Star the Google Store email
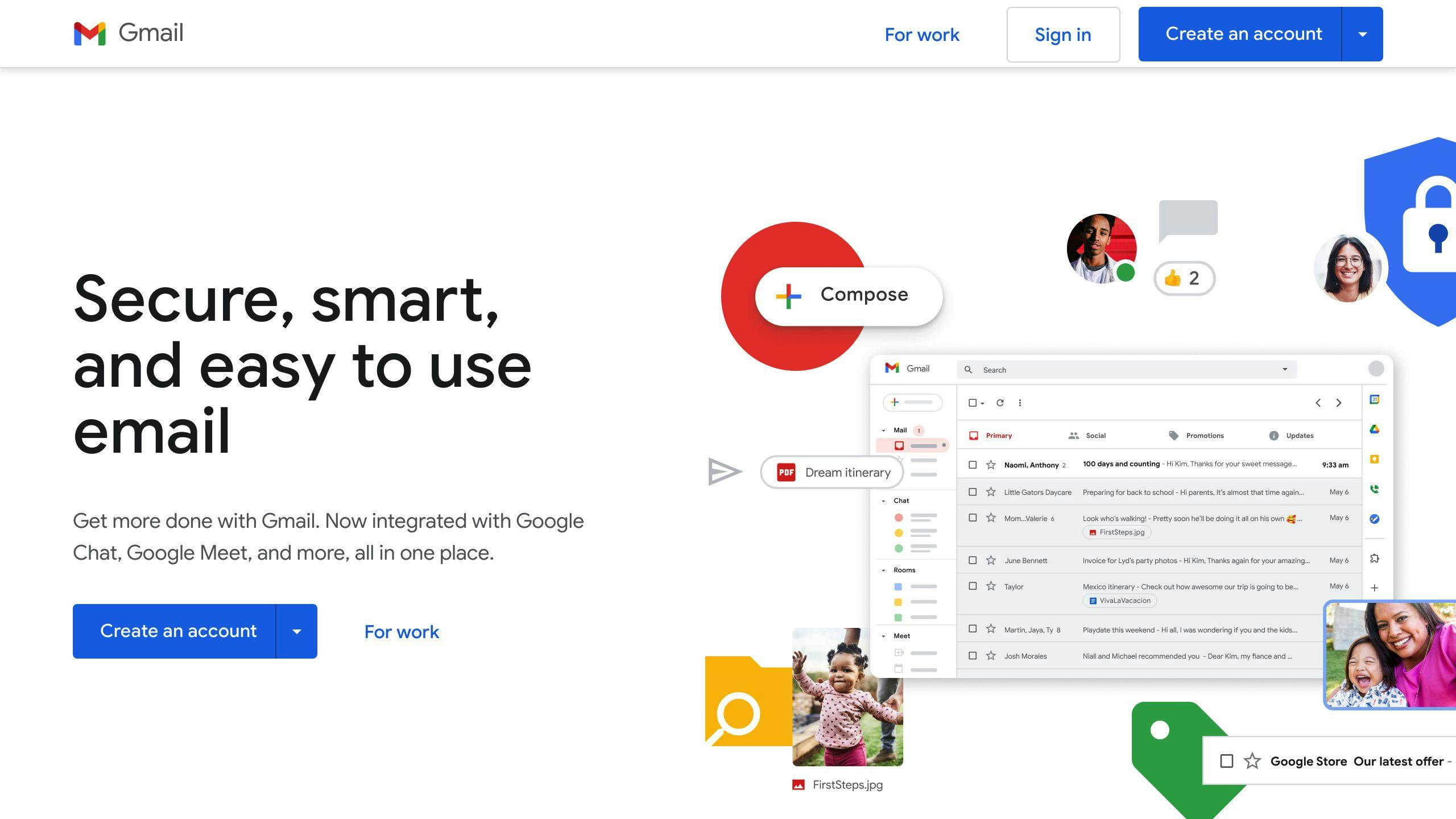This screenshot has height=819, width=1456. (x=1252, y=761)
